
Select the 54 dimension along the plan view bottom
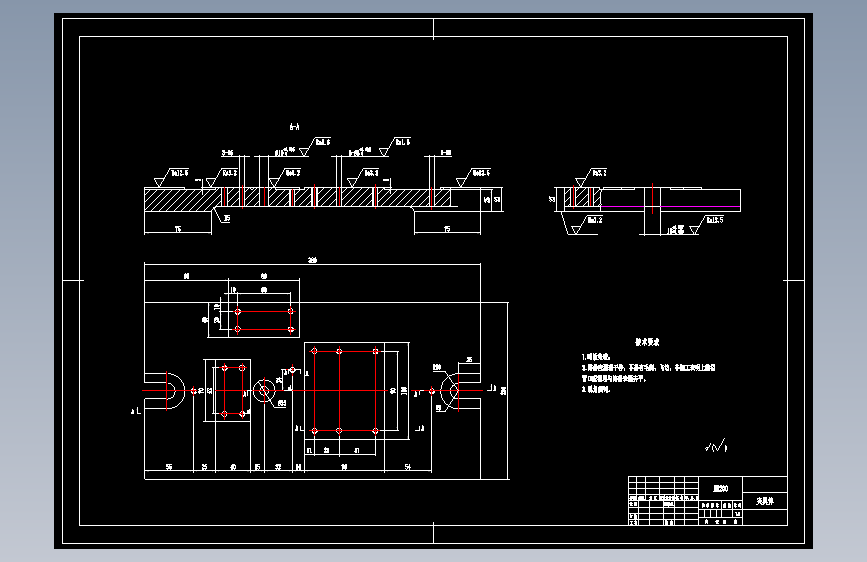(408, 467)
